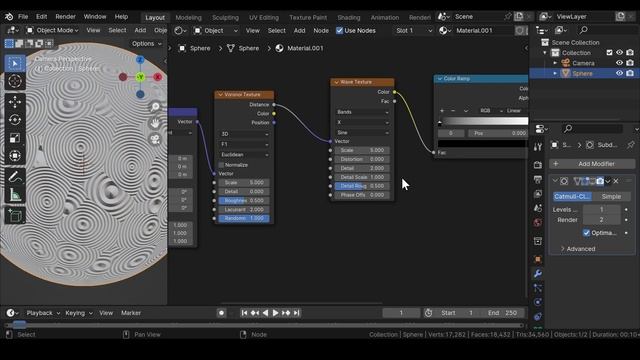Click the timeline editor type clock icon

pos(12,313)
